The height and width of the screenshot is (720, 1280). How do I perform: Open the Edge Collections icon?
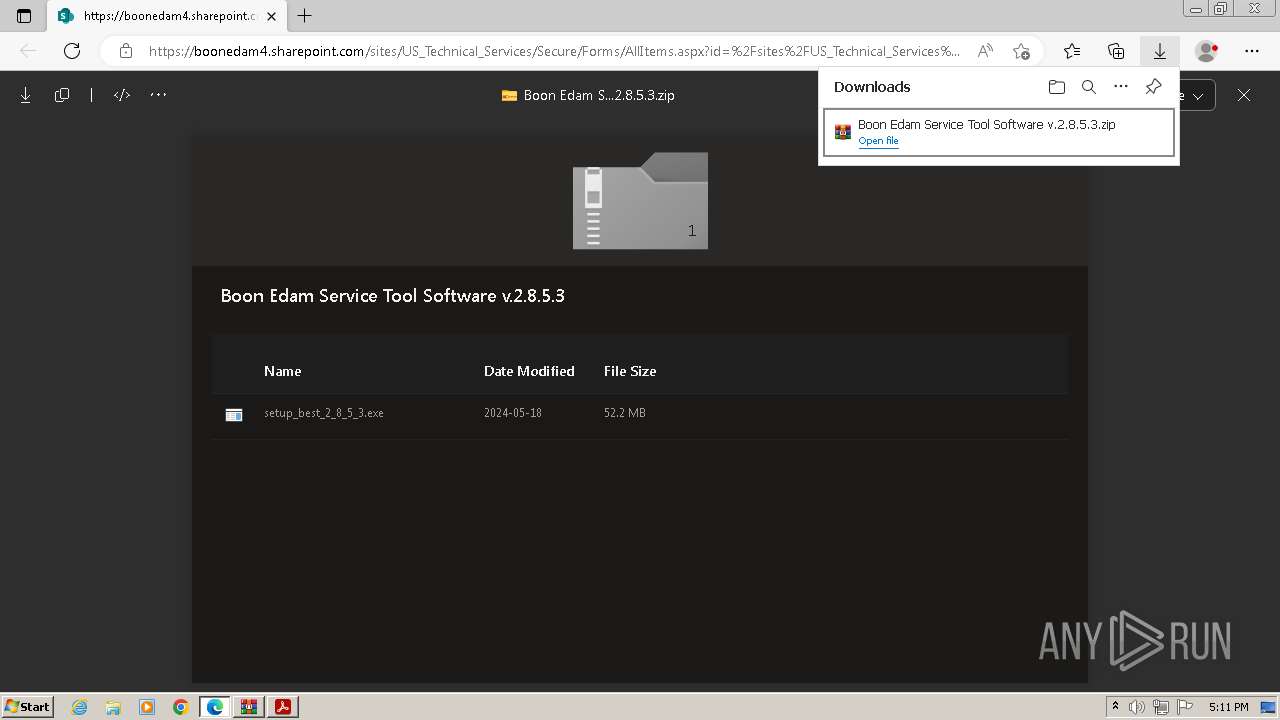click(1116, 51)
